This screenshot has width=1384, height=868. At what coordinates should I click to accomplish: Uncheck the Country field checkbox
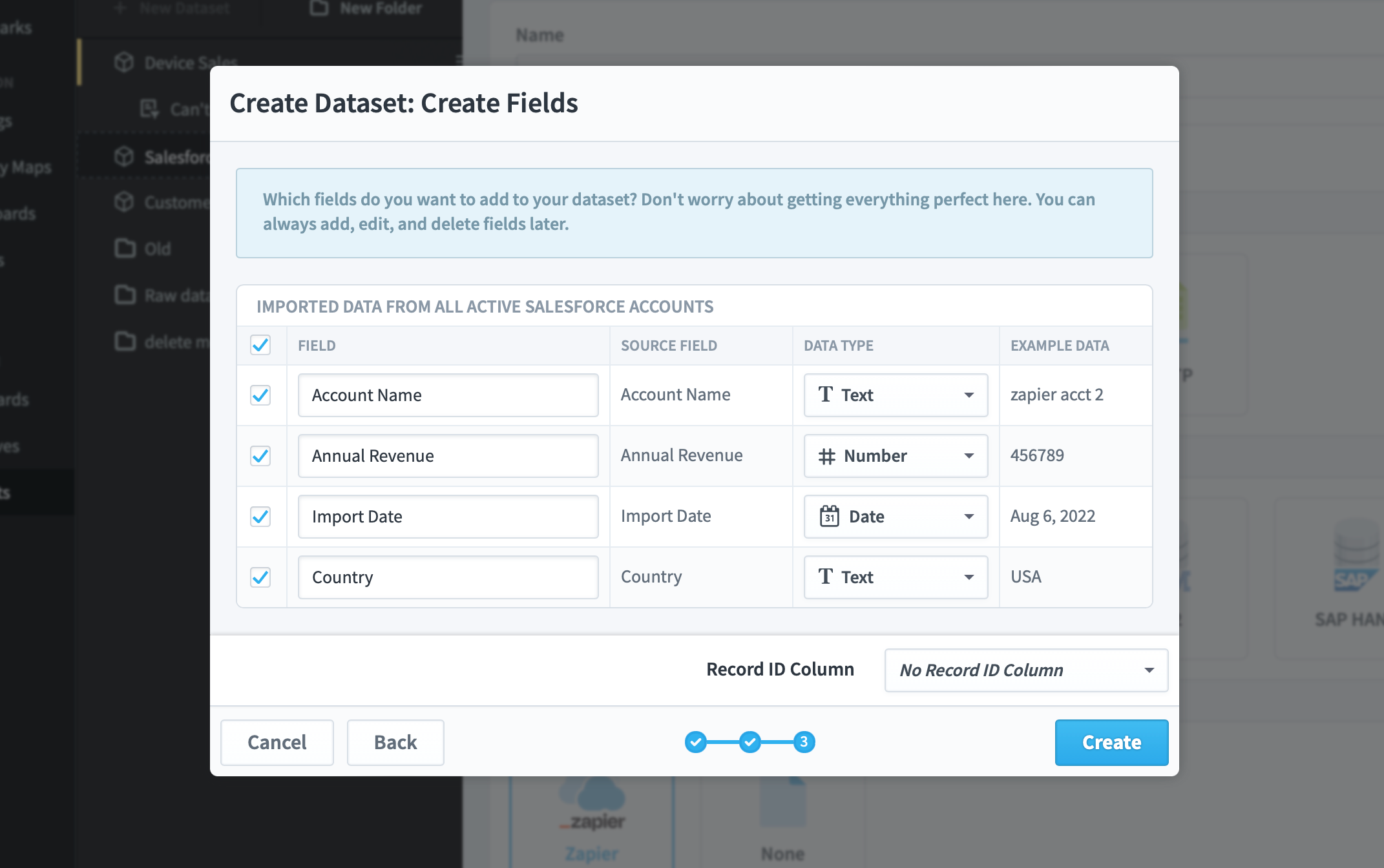click(x=260, y=577)
